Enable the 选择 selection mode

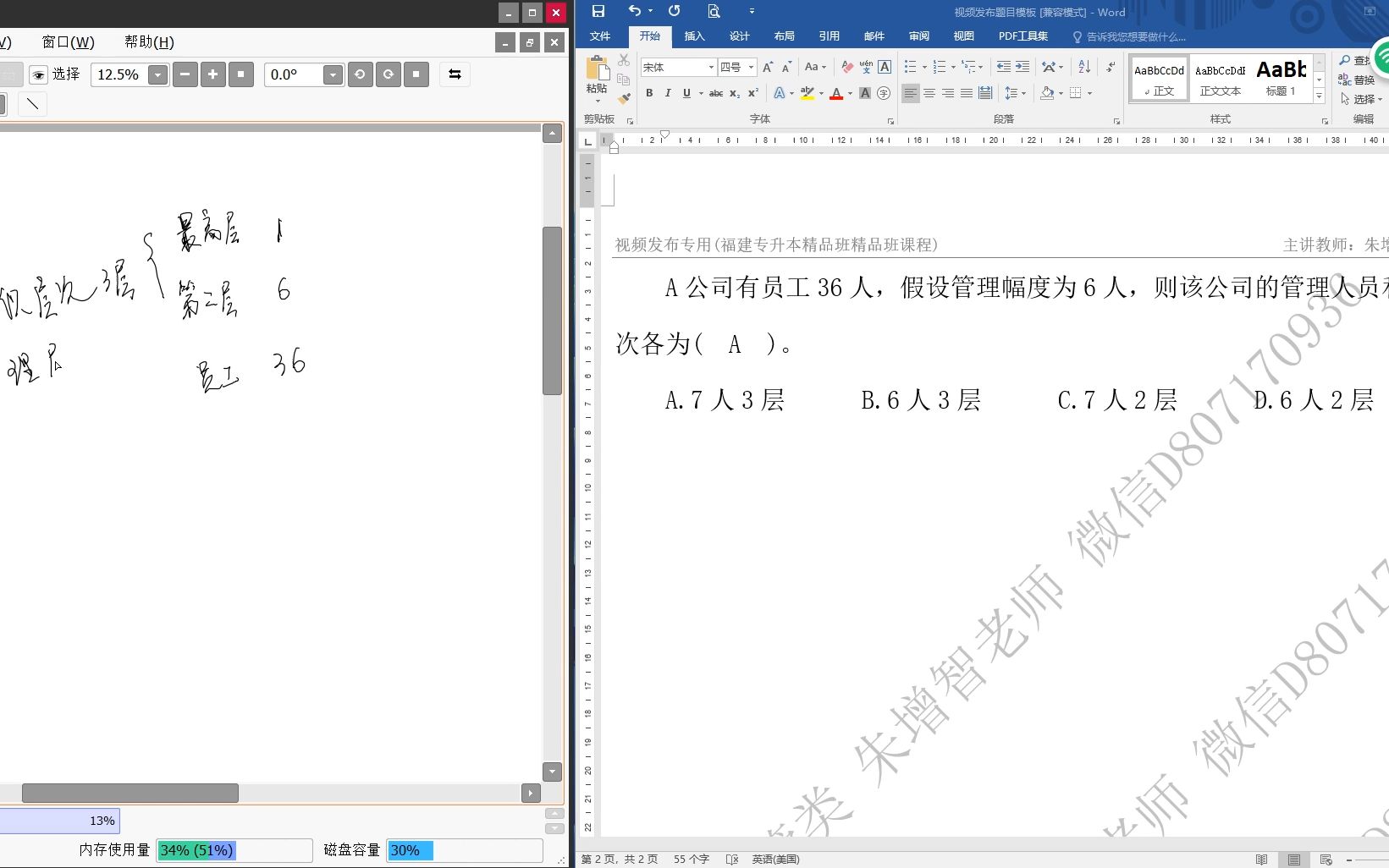click(65, 74)
